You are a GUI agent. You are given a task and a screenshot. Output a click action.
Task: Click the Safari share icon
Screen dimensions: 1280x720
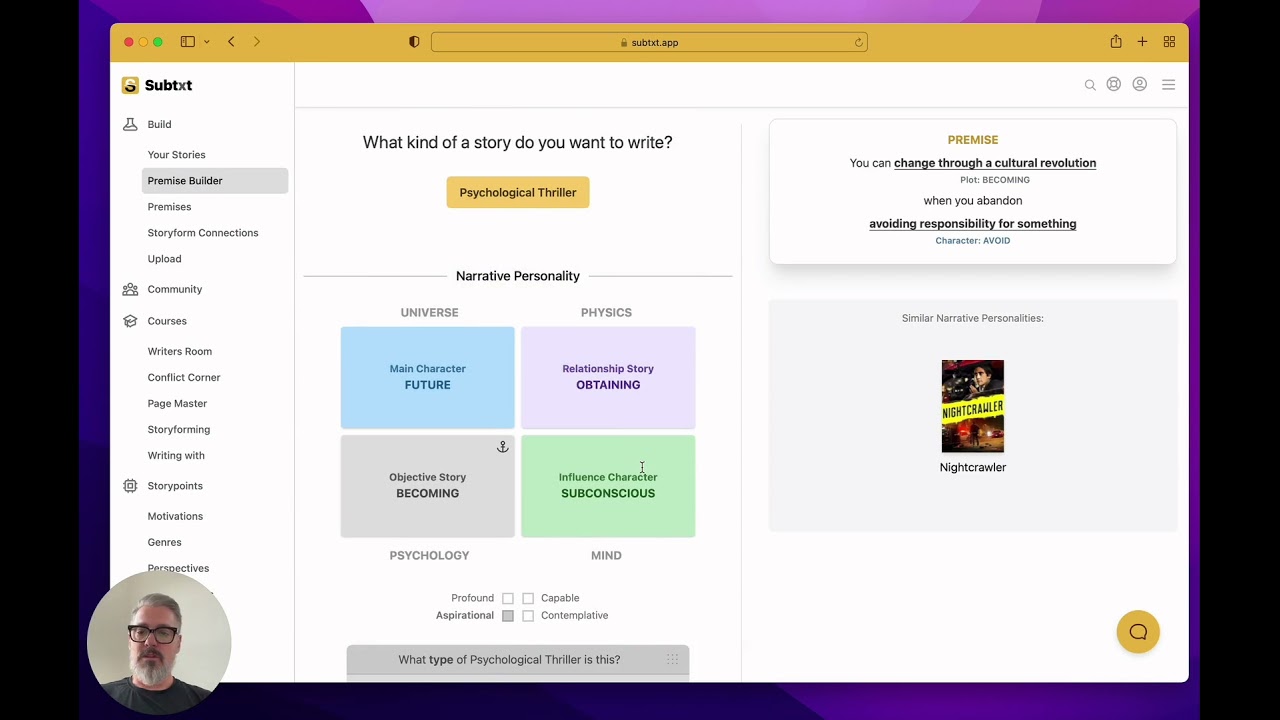tap(1116, 41)
